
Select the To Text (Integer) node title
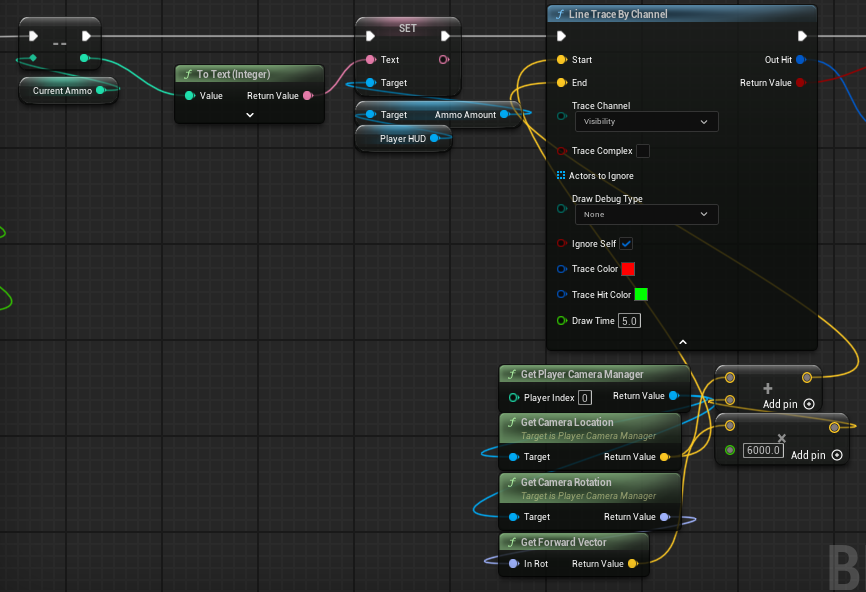(x=233, y=74)
